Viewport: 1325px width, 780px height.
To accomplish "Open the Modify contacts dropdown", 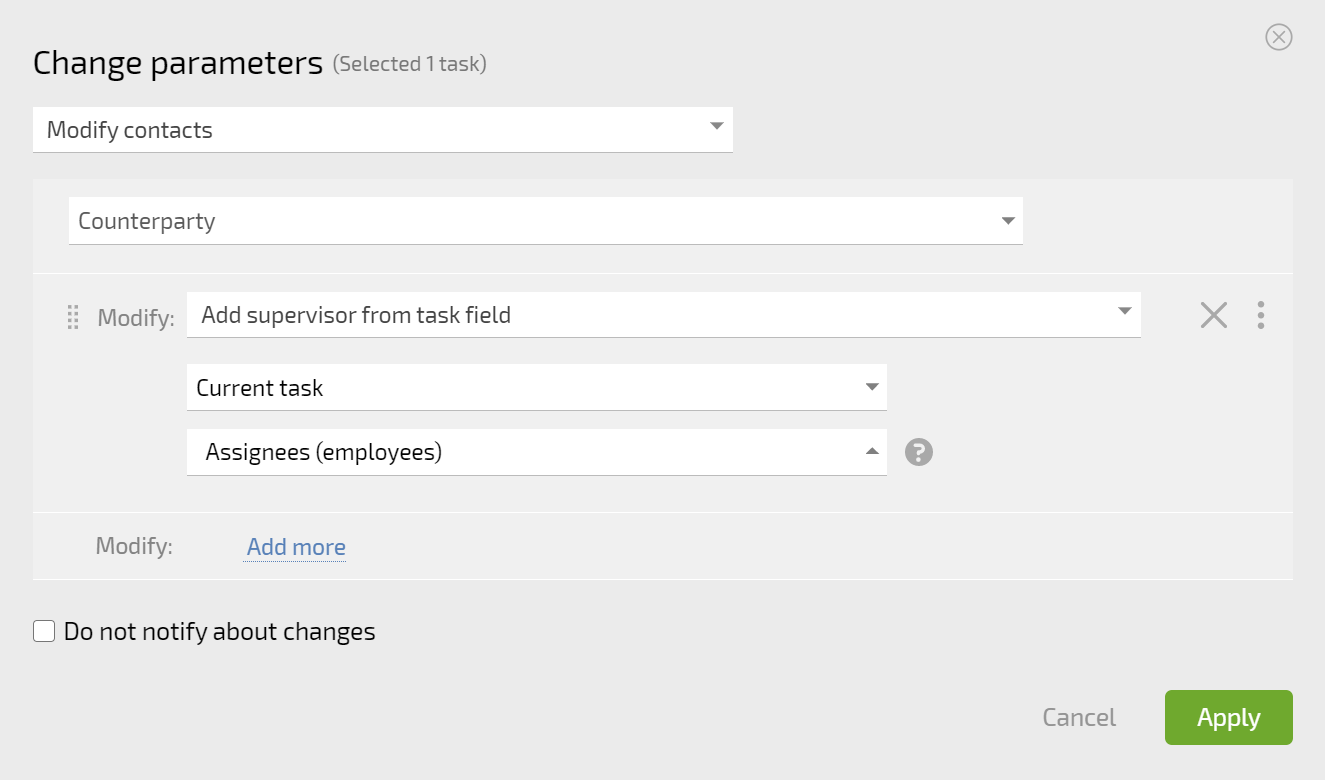I will click(383, 130).
